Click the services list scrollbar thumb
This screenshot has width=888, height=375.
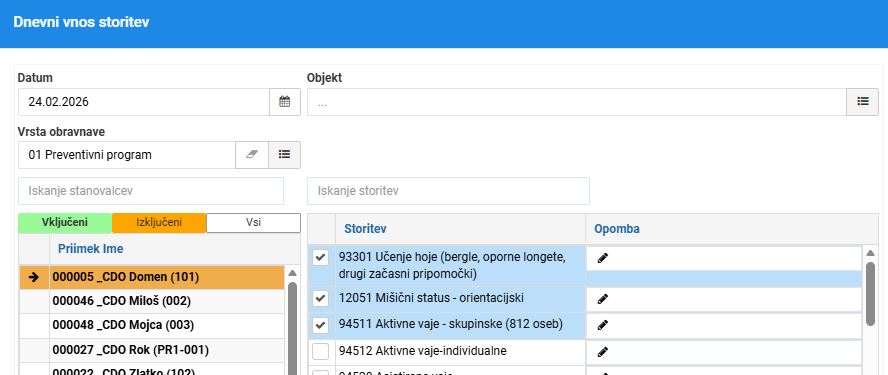click(x=871, y=293)
